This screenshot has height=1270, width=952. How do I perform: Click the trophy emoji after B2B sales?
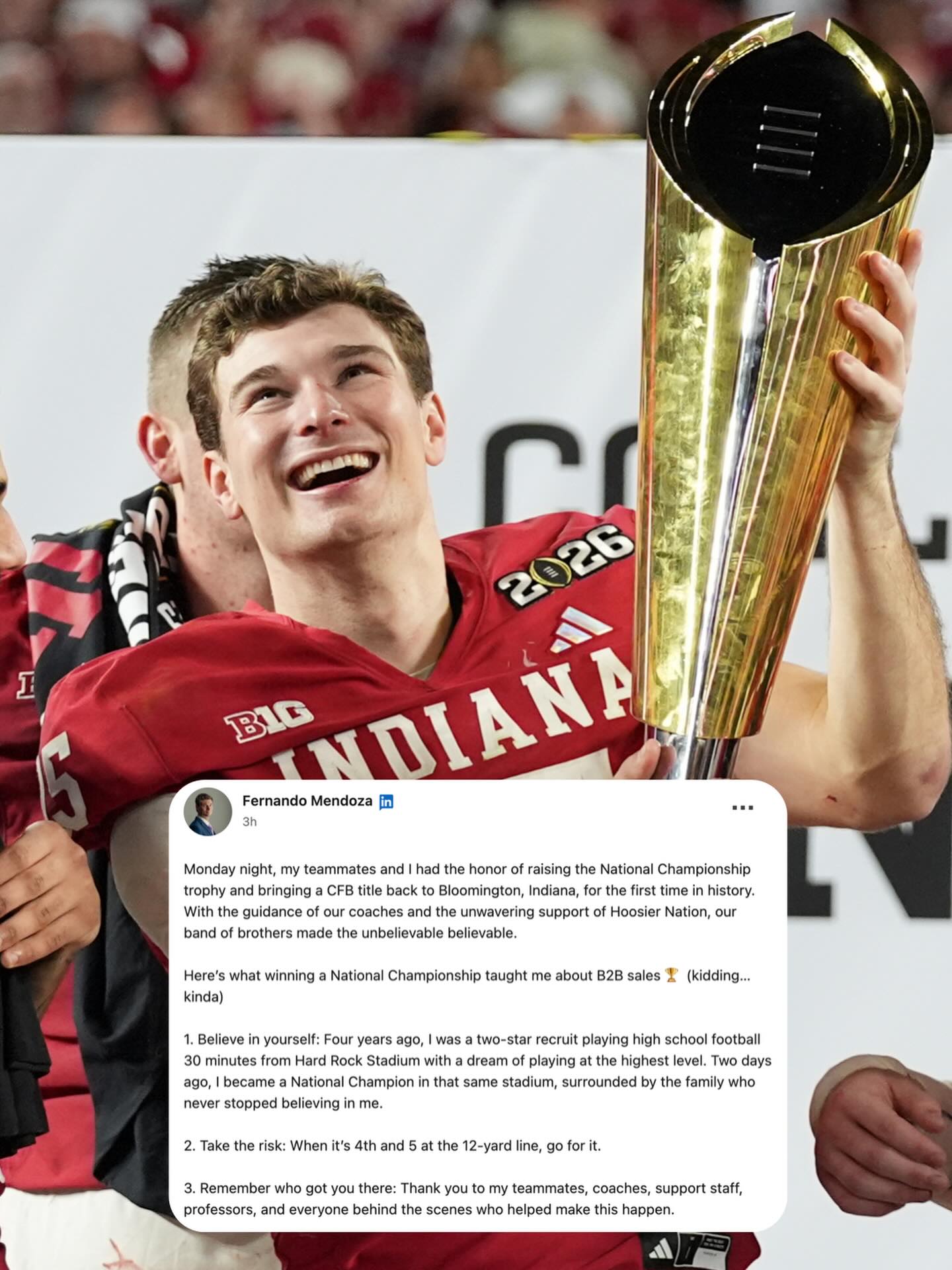coord(672,975)
